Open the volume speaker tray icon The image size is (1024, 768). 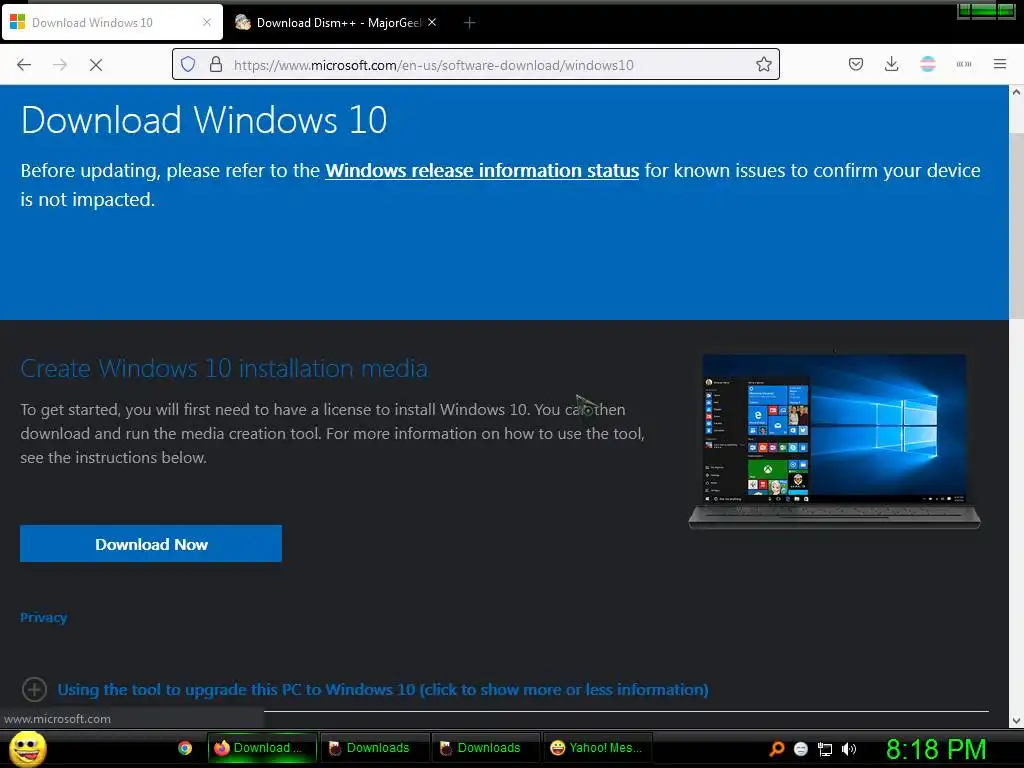pyautogui.click(x=849, y=749)
